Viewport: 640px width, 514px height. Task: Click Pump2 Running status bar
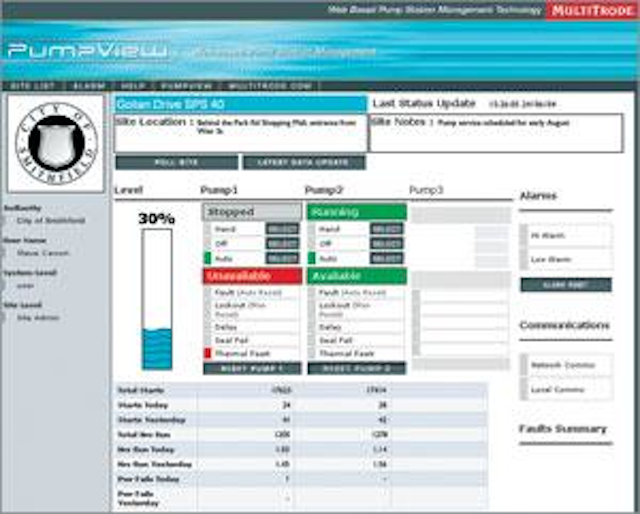[357, 212]
